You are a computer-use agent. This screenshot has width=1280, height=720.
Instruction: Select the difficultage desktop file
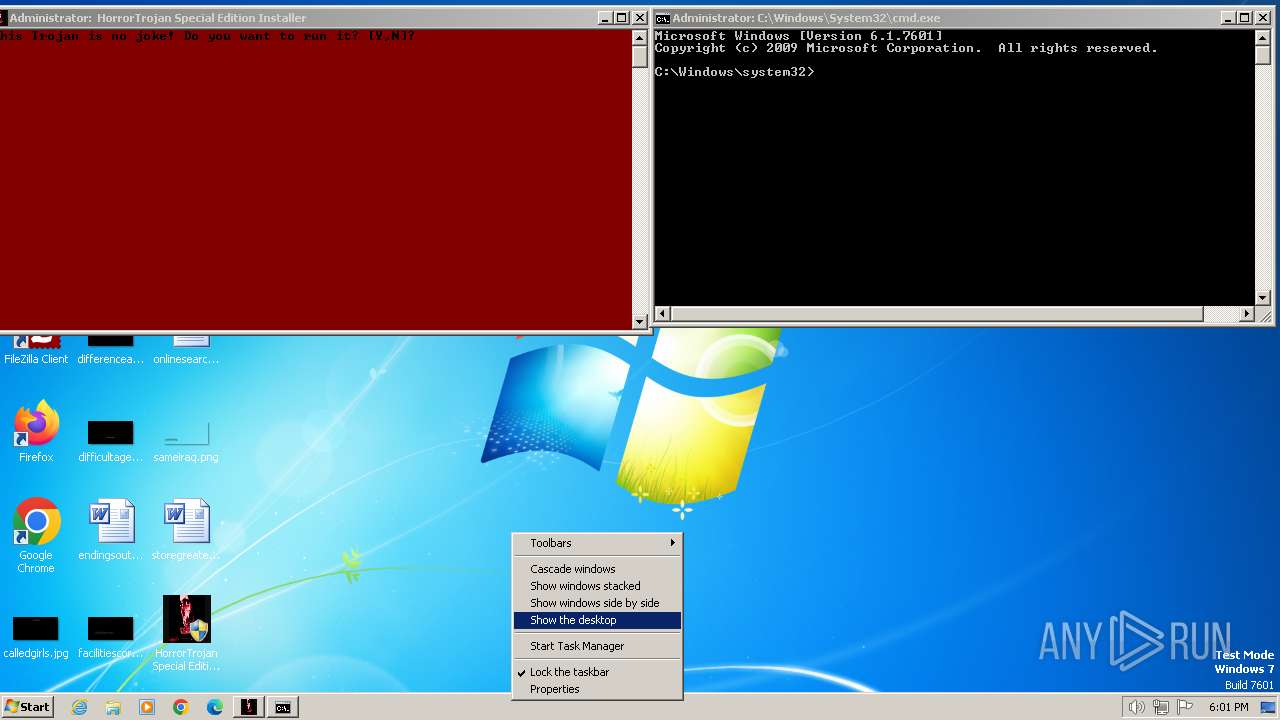click(111, 441)
